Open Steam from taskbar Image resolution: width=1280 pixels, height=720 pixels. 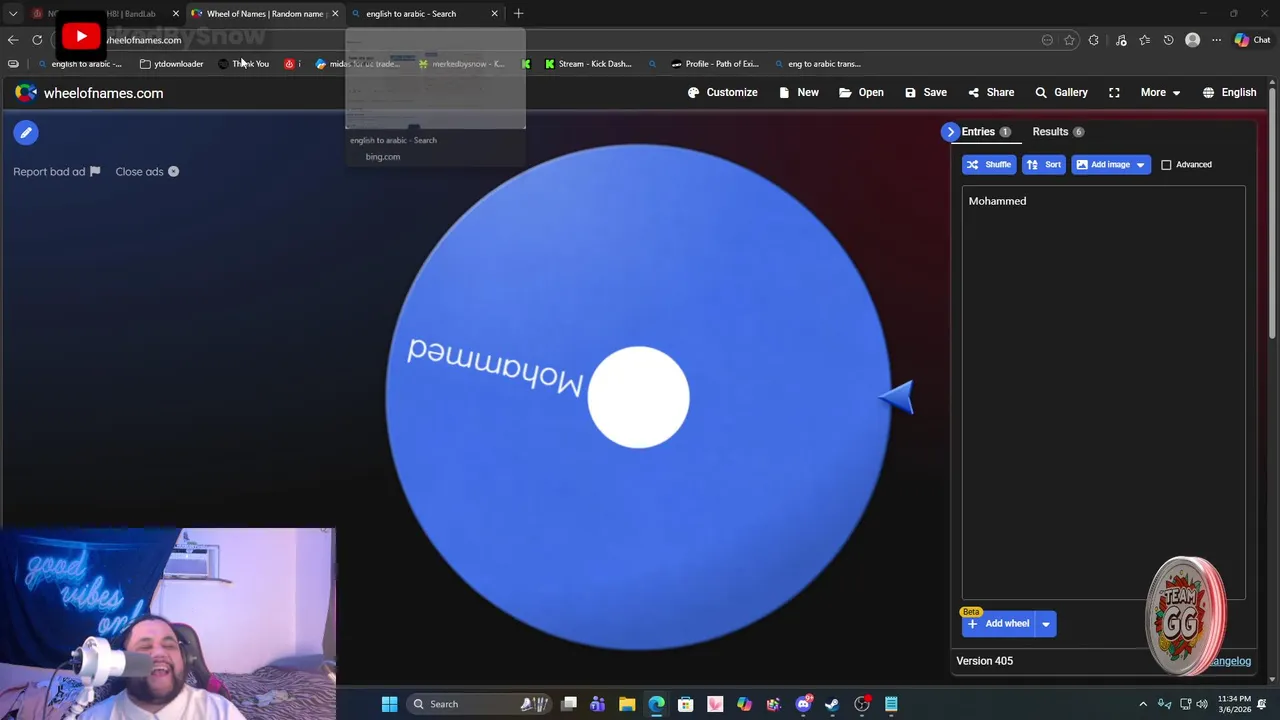[x=832, y=704]
